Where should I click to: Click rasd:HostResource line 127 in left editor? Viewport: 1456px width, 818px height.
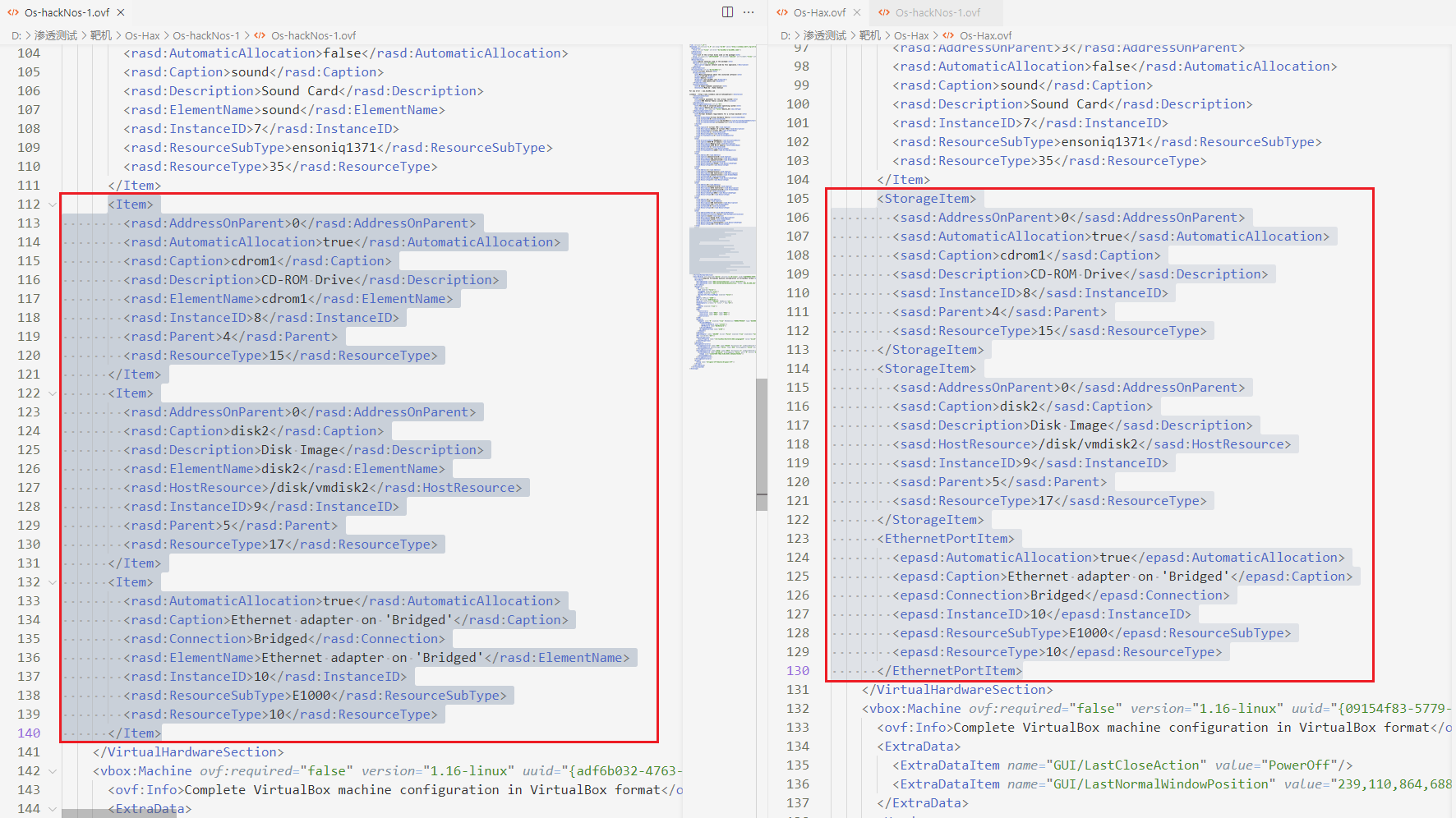[323, 488]
